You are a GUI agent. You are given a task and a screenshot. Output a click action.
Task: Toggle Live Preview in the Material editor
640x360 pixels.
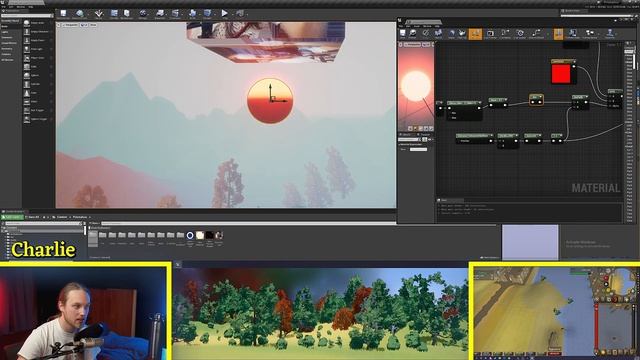click(490, 34)
